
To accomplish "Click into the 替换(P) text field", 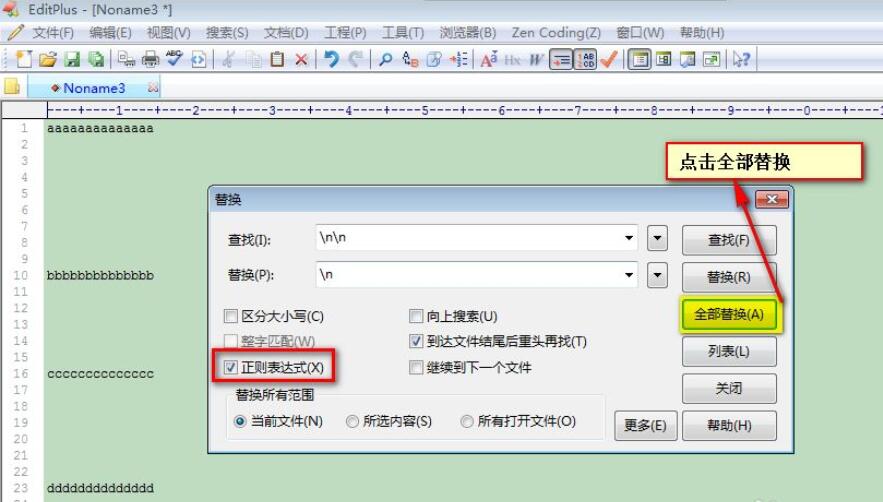I will pos(476,275).
